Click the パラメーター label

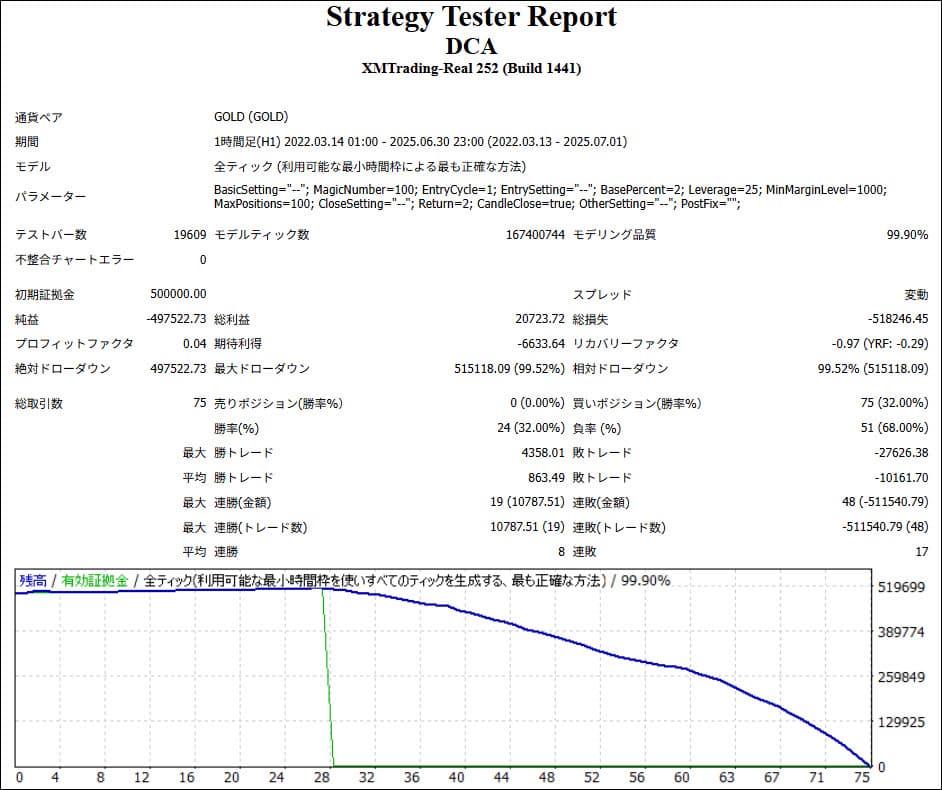pos(50,196)
